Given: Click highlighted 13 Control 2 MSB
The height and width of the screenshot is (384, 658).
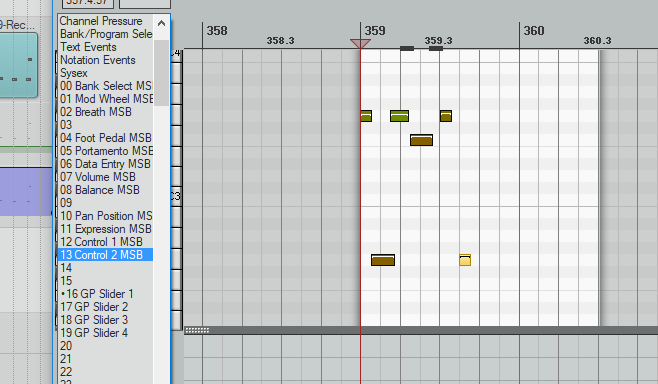Looking at the screenshot, I should click(x=105, y=255).
